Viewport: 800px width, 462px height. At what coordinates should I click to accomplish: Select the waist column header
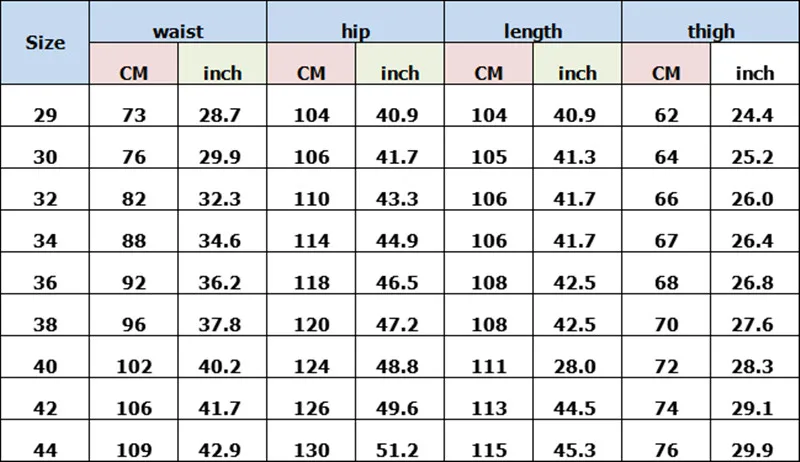(178, 22)
